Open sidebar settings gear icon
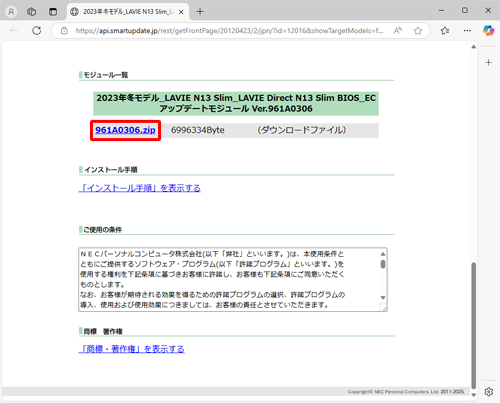 (x=489, y=392)
